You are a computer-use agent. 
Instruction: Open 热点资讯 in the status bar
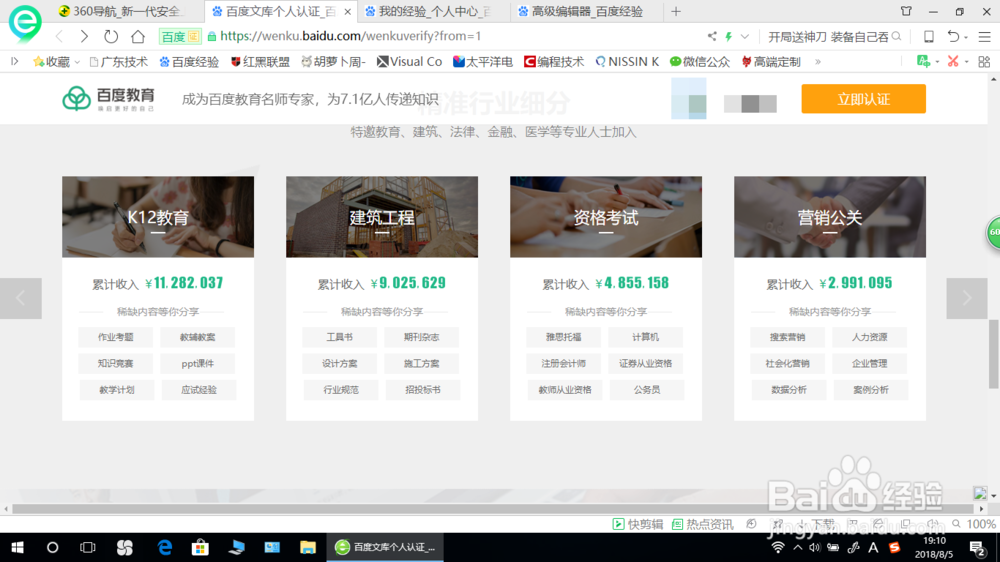pos(703,524)
